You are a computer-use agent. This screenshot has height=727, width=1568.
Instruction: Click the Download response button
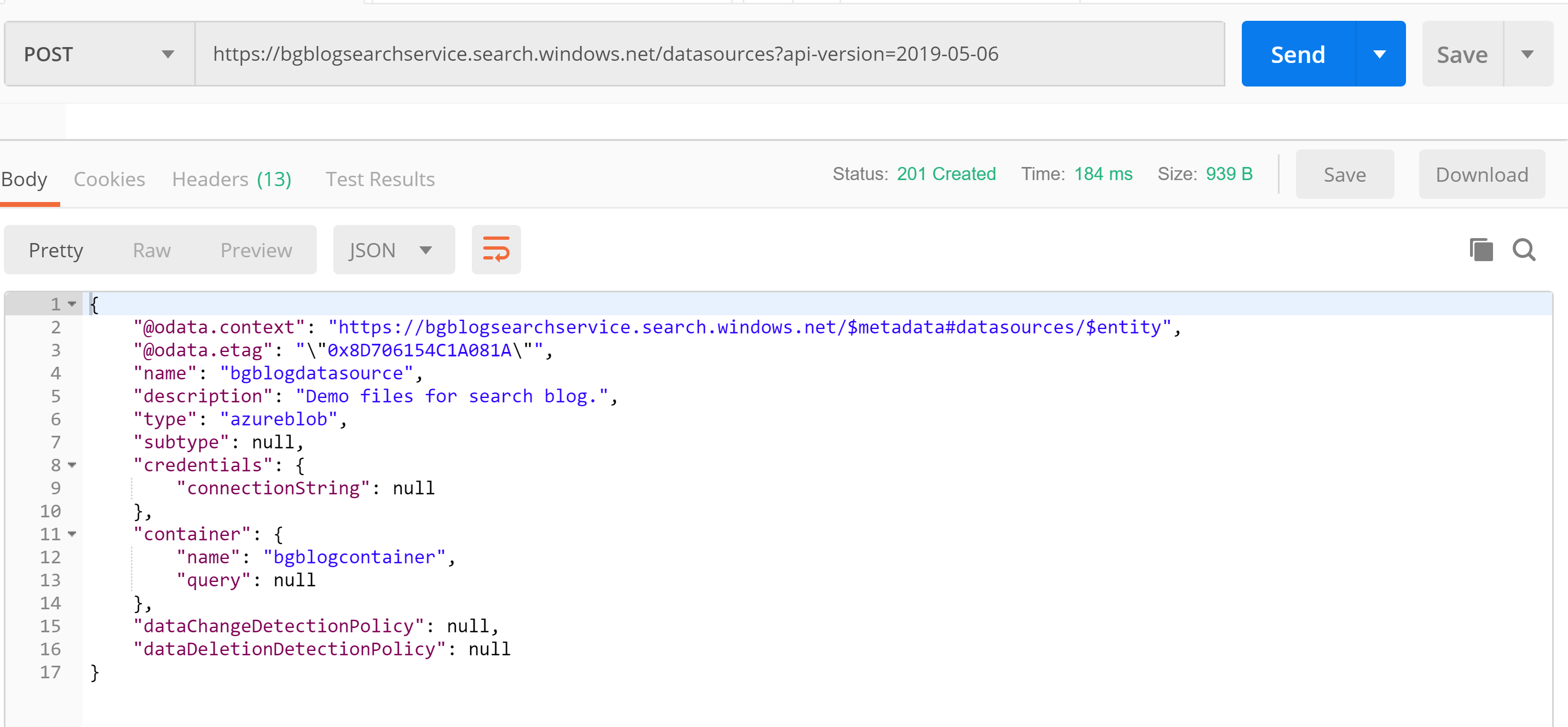(1482, 175)
